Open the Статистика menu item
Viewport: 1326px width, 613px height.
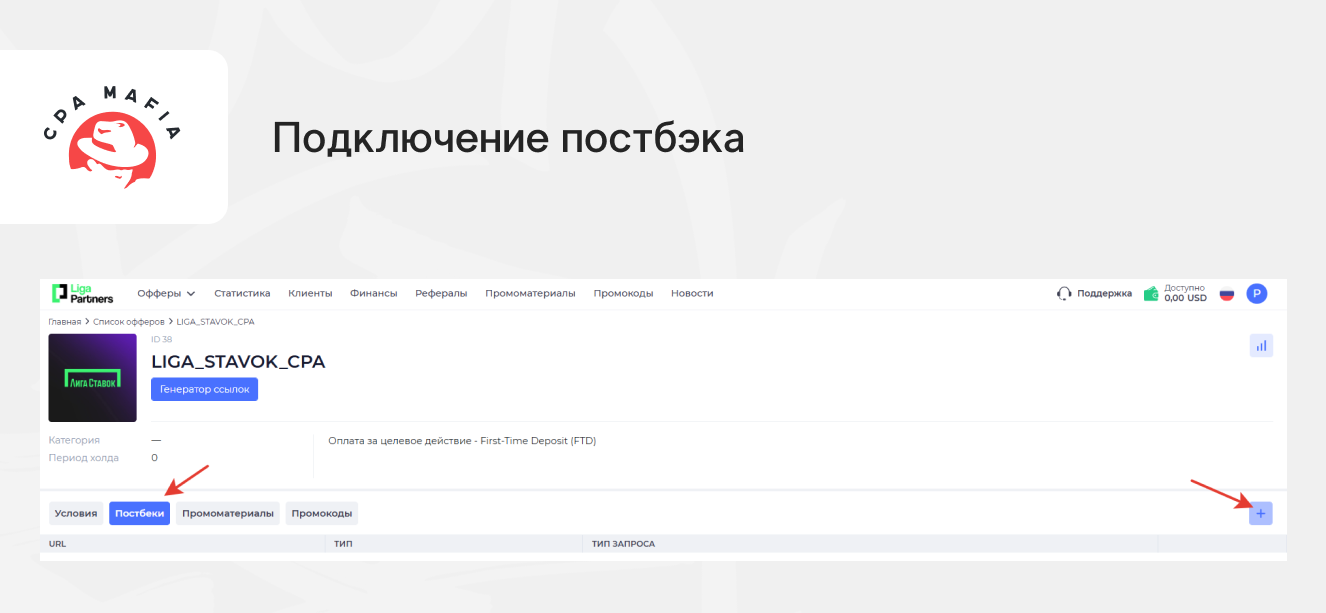242,293
